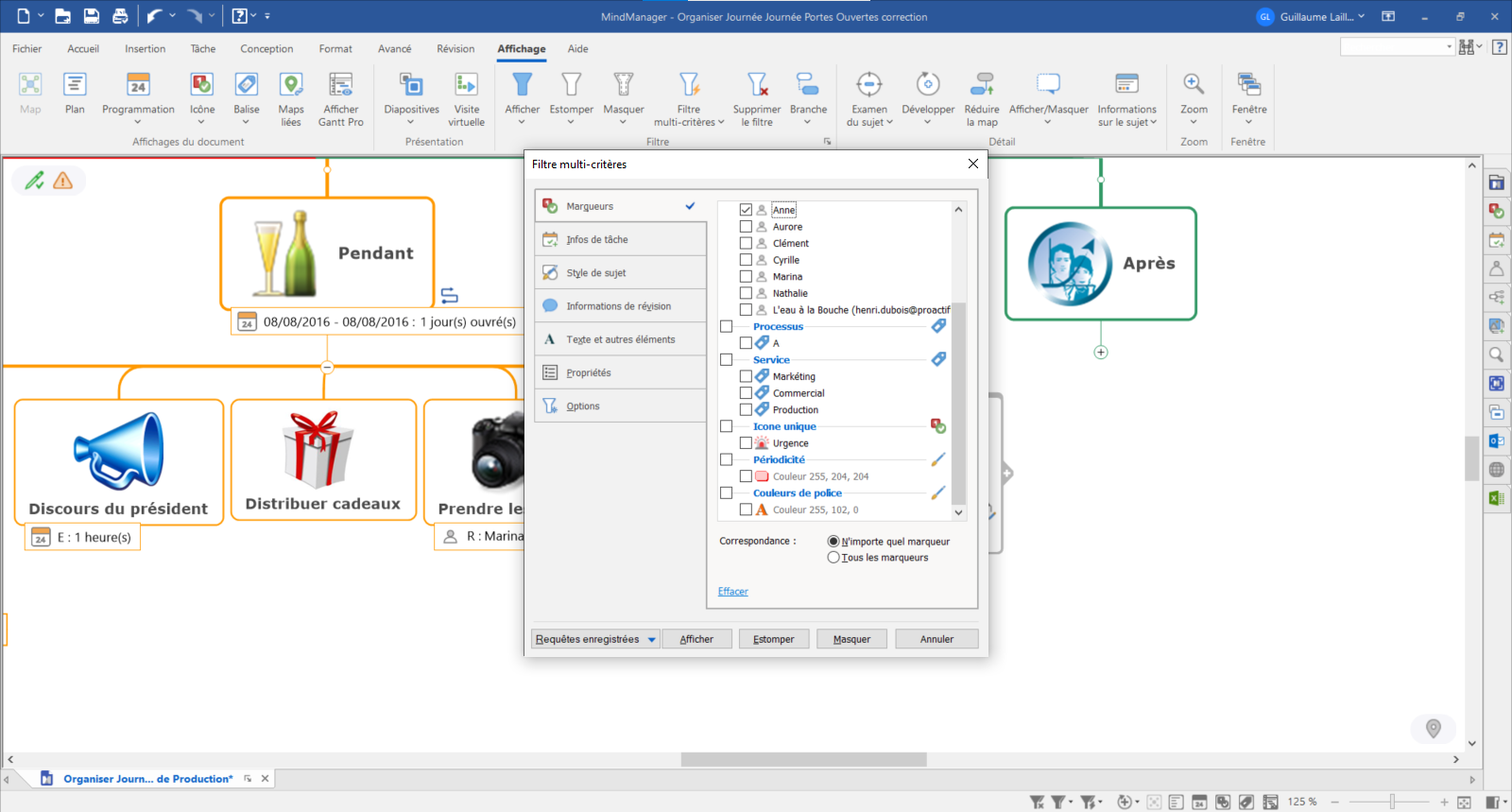Click the Masquer button in dialog
The image size is (1512, 812).
point(851,640)
